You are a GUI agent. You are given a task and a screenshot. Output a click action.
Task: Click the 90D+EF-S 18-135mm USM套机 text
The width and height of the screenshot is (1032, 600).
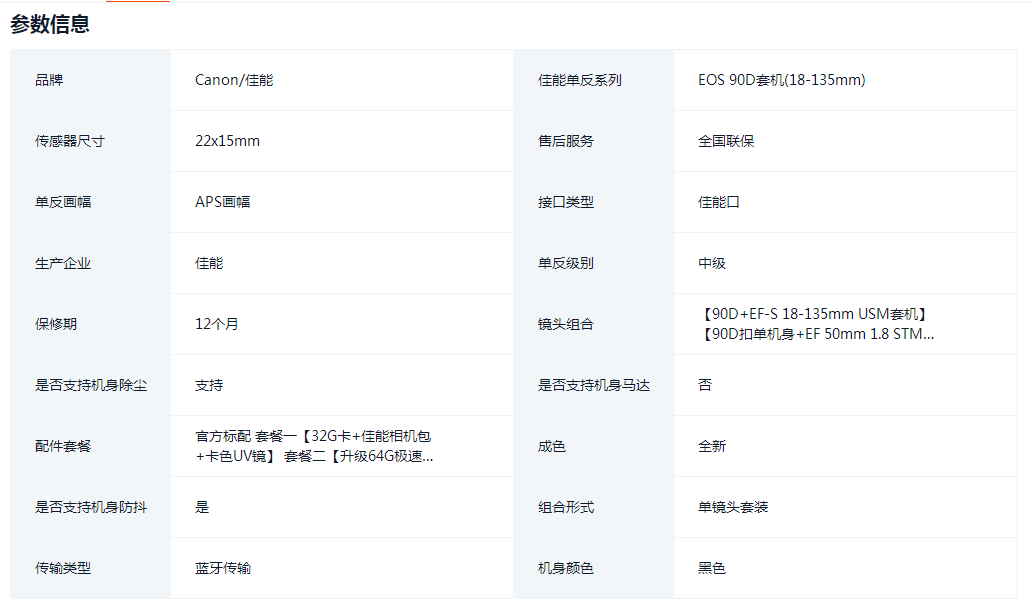coord(815,314)
